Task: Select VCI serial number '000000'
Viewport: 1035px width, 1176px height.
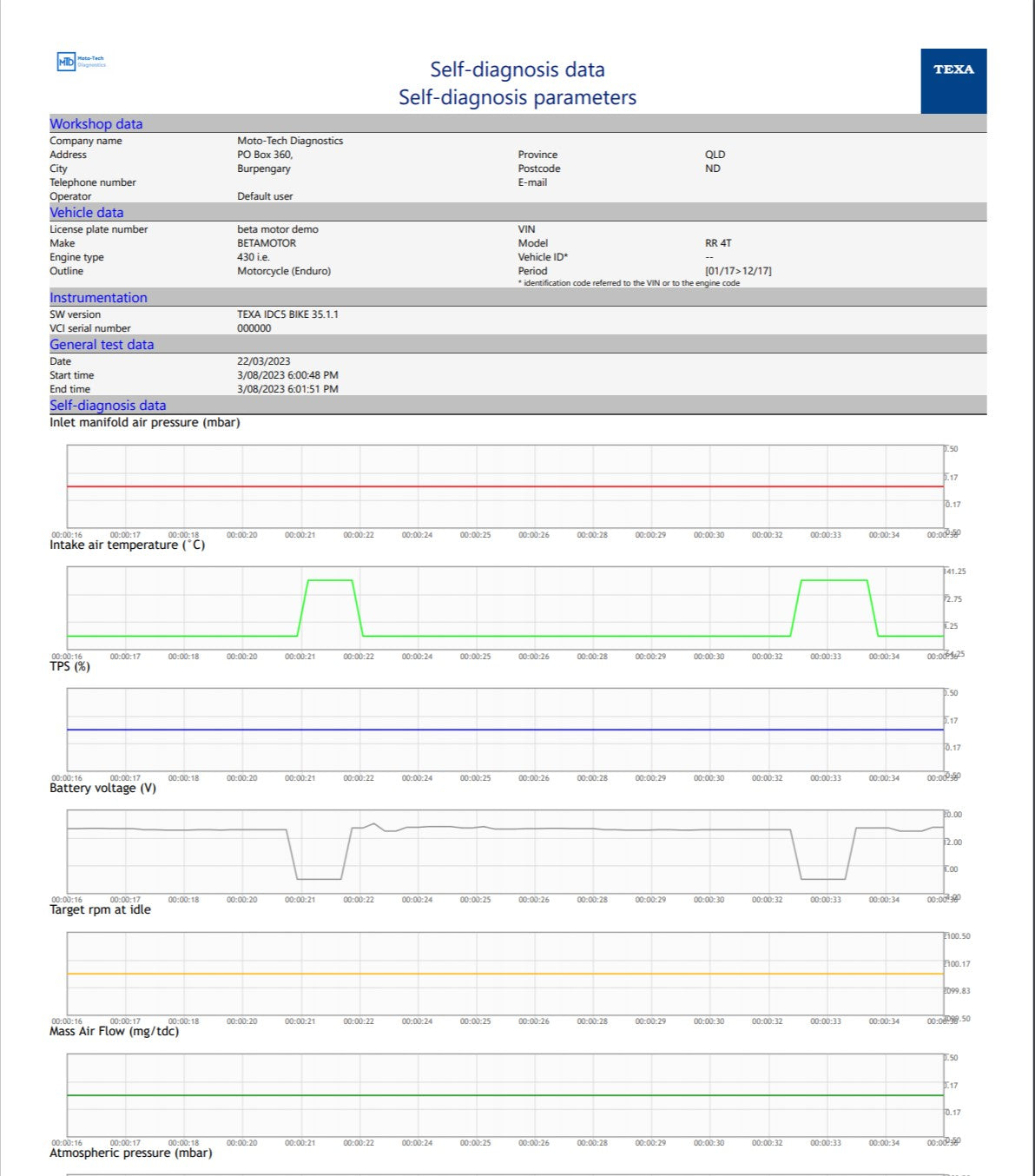Action: tap(254, 328)
